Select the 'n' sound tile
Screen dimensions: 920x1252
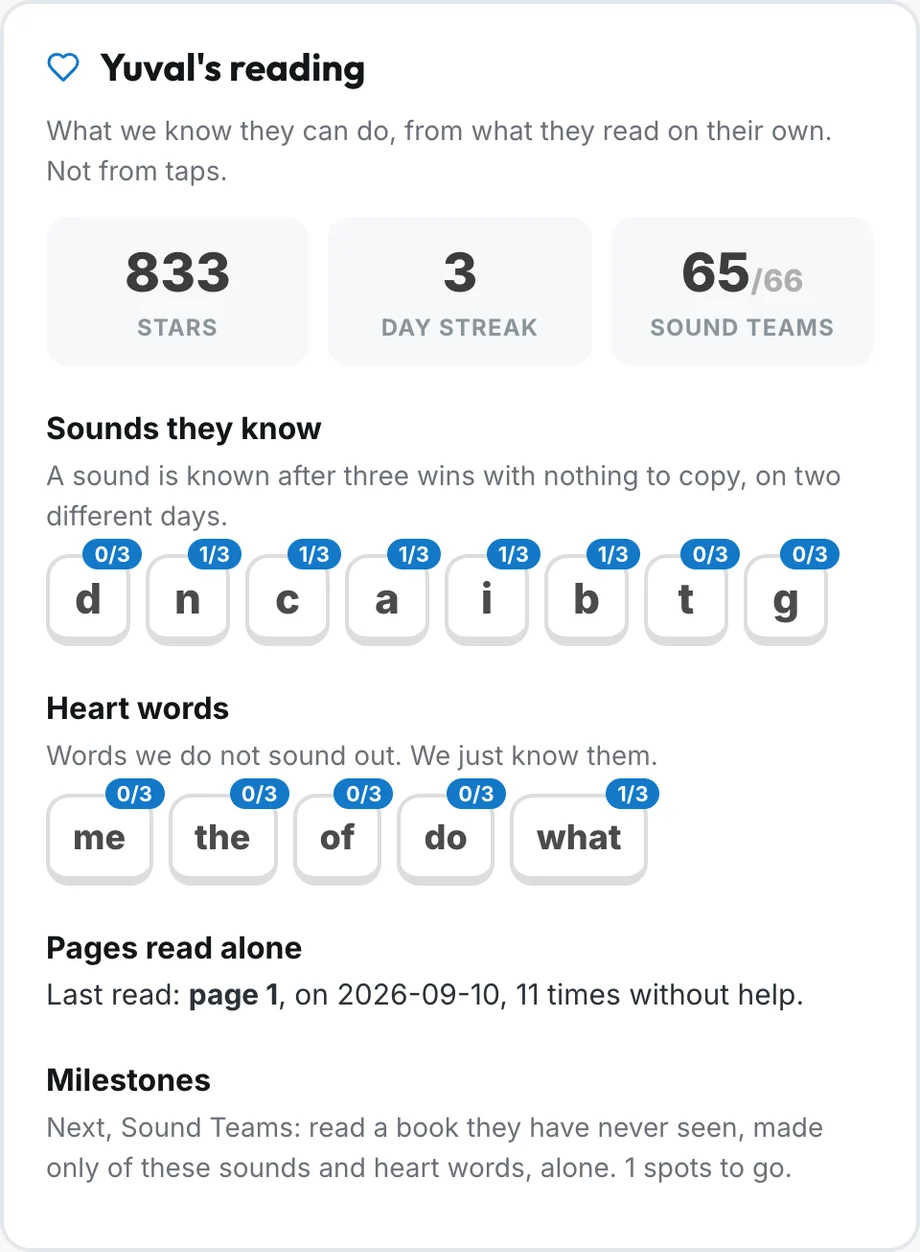click(188, 600)
